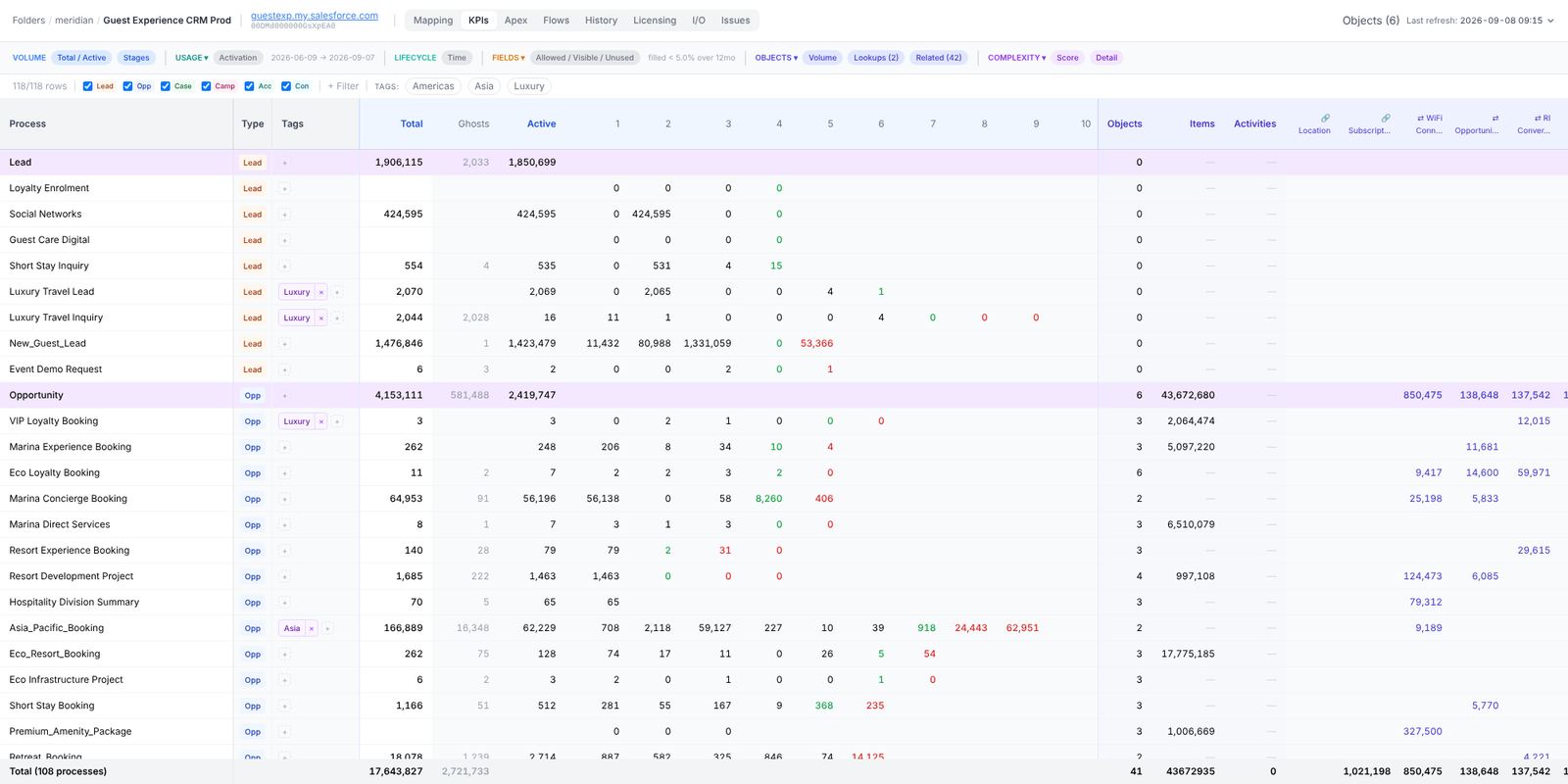Switch to the Mapping tab

tap(433, 21)
